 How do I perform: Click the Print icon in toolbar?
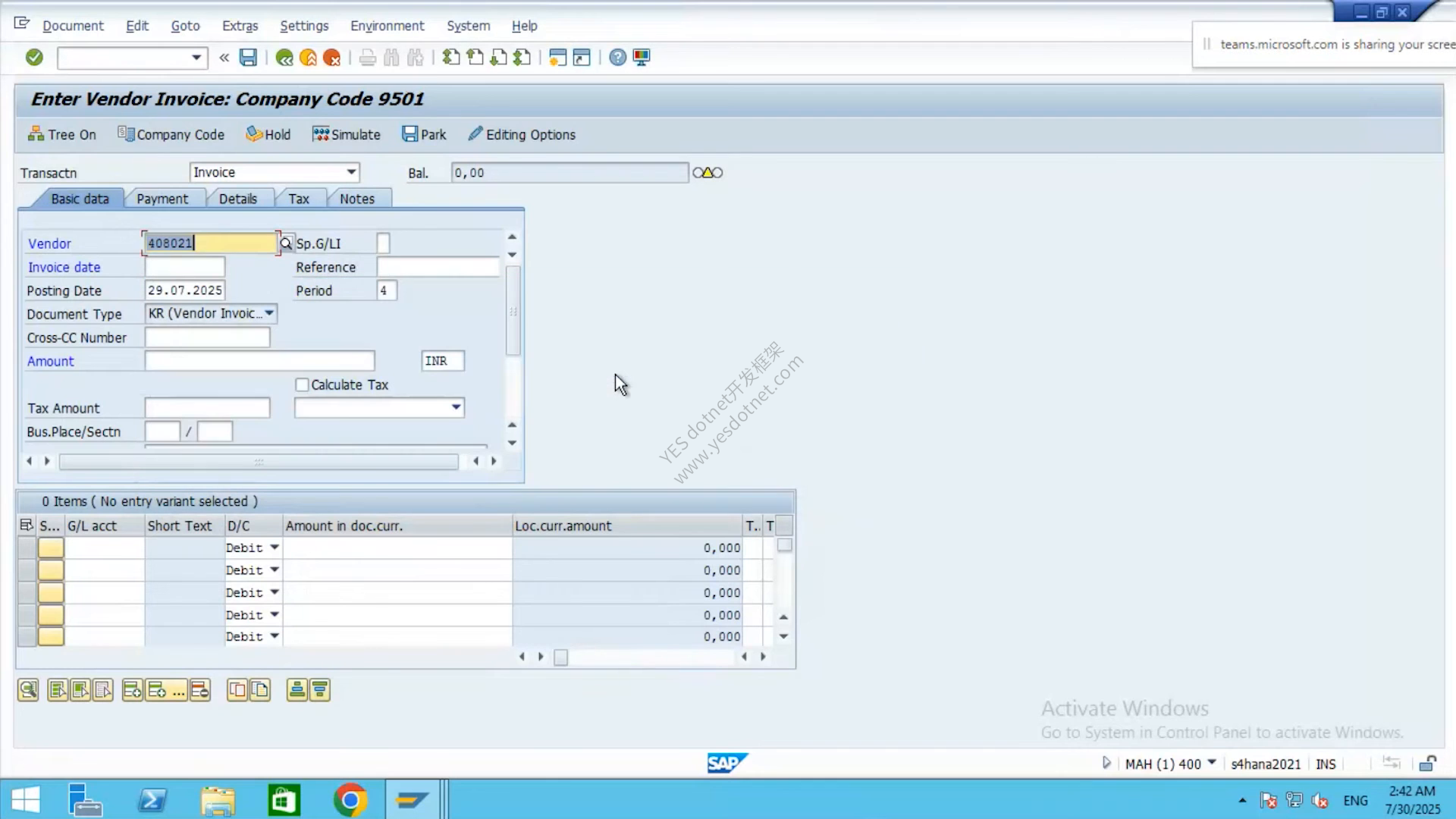[367, 58]
